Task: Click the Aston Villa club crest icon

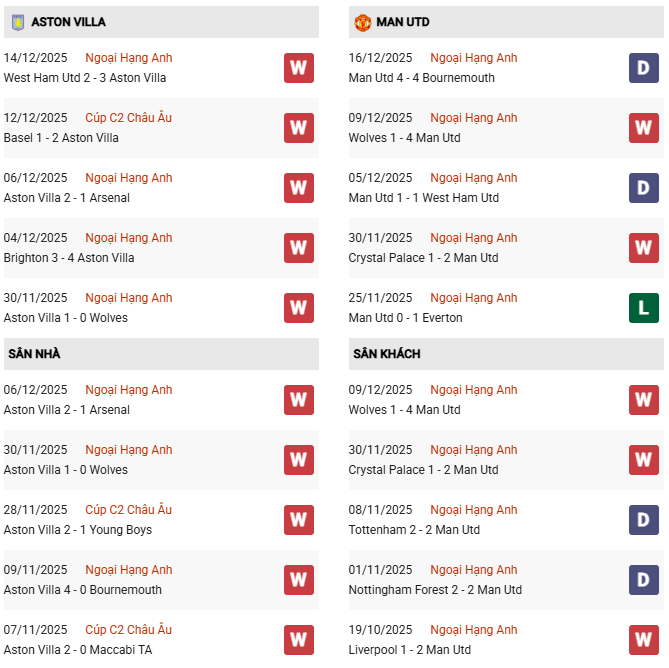Action: [x=17, y=22]
